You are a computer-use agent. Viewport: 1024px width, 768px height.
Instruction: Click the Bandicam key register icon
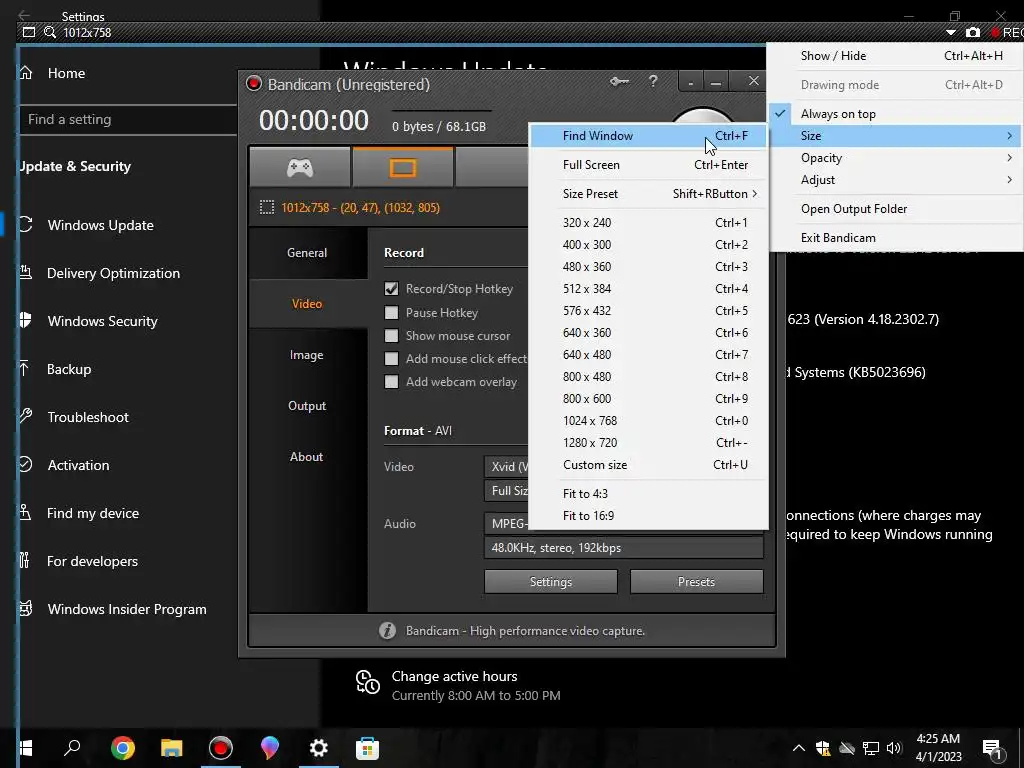click(619, 82)
